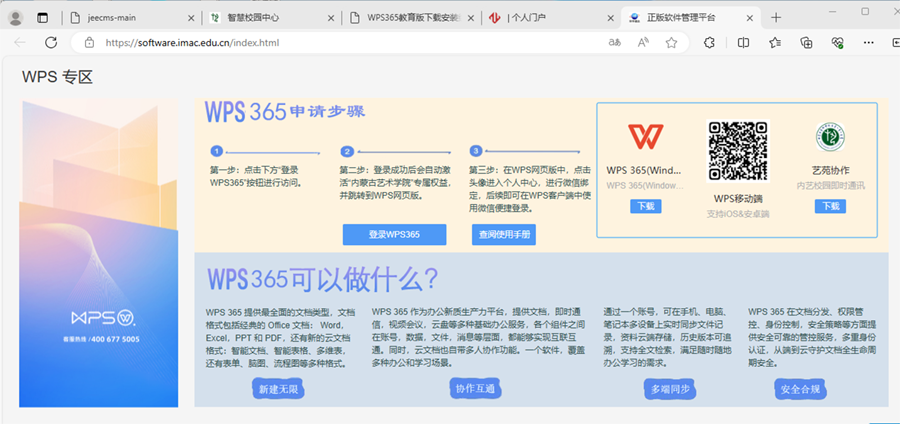
Task: Add page to favorites star icon
Action: click(x=672, y=42)
